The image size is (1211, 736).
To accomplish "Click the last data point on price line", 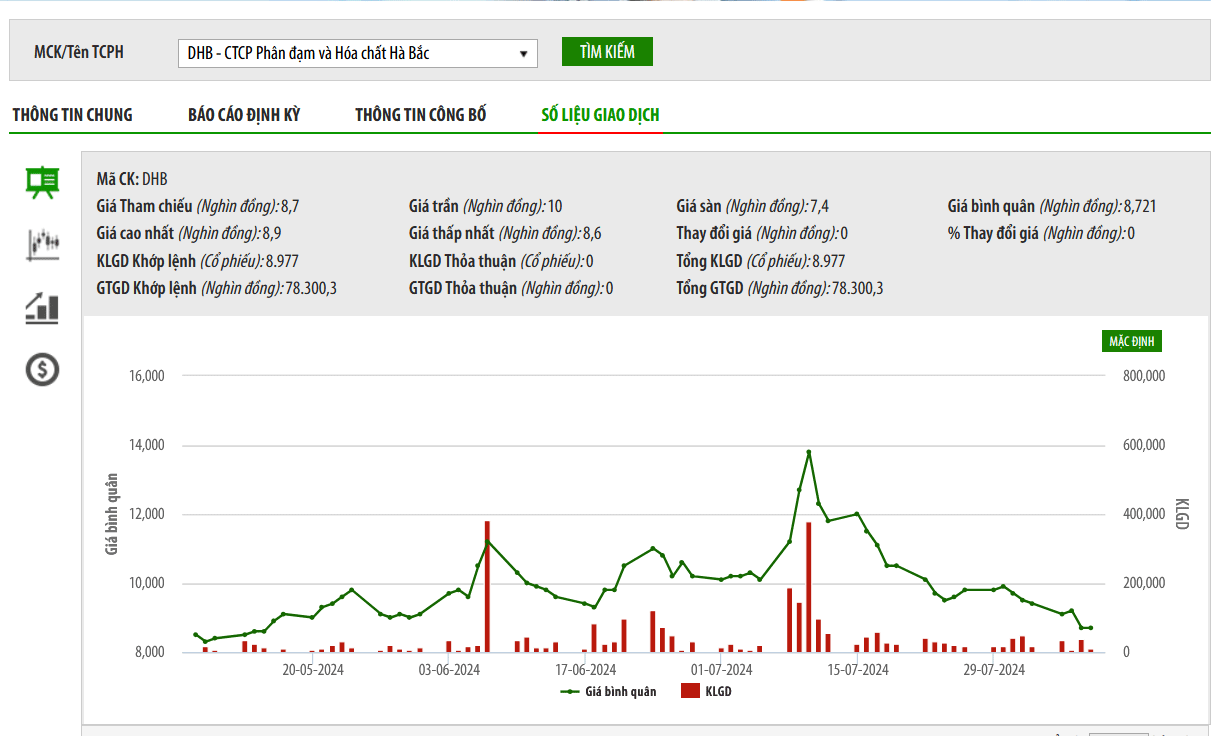I will [1090, 628].
